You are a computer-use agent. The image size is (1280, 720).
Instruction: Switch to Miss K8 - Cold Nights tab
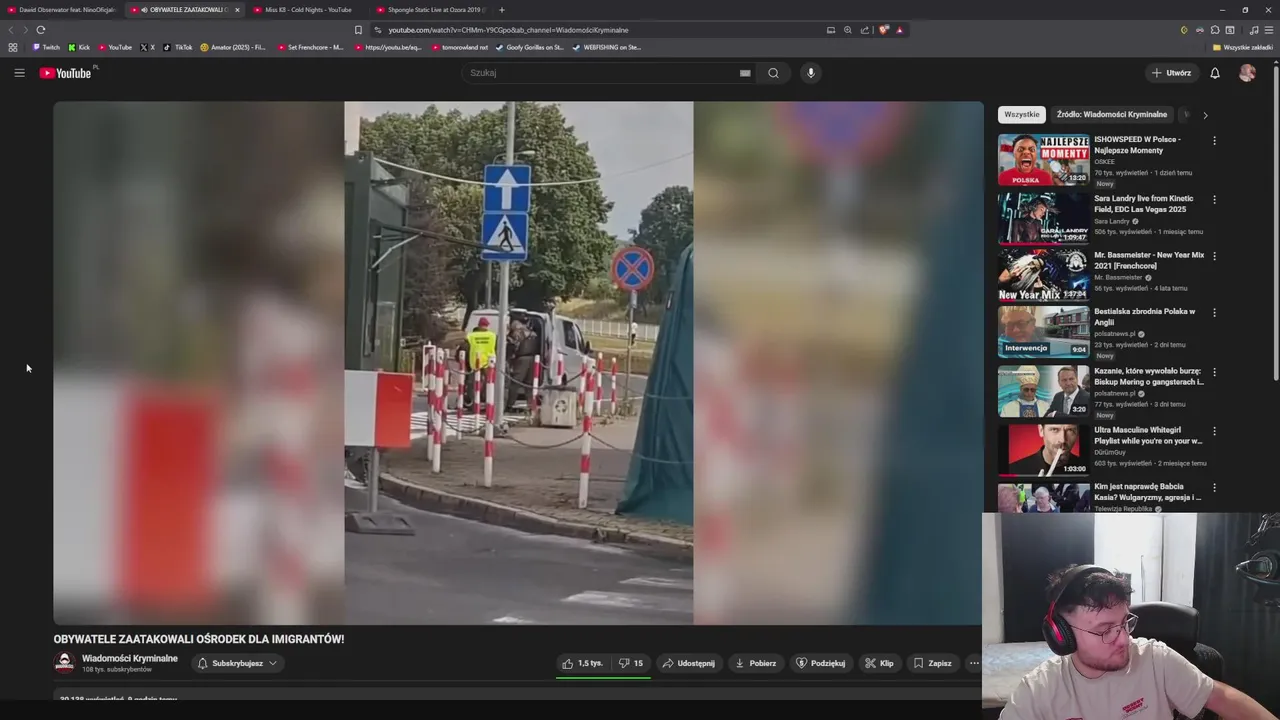pos(308,10)
